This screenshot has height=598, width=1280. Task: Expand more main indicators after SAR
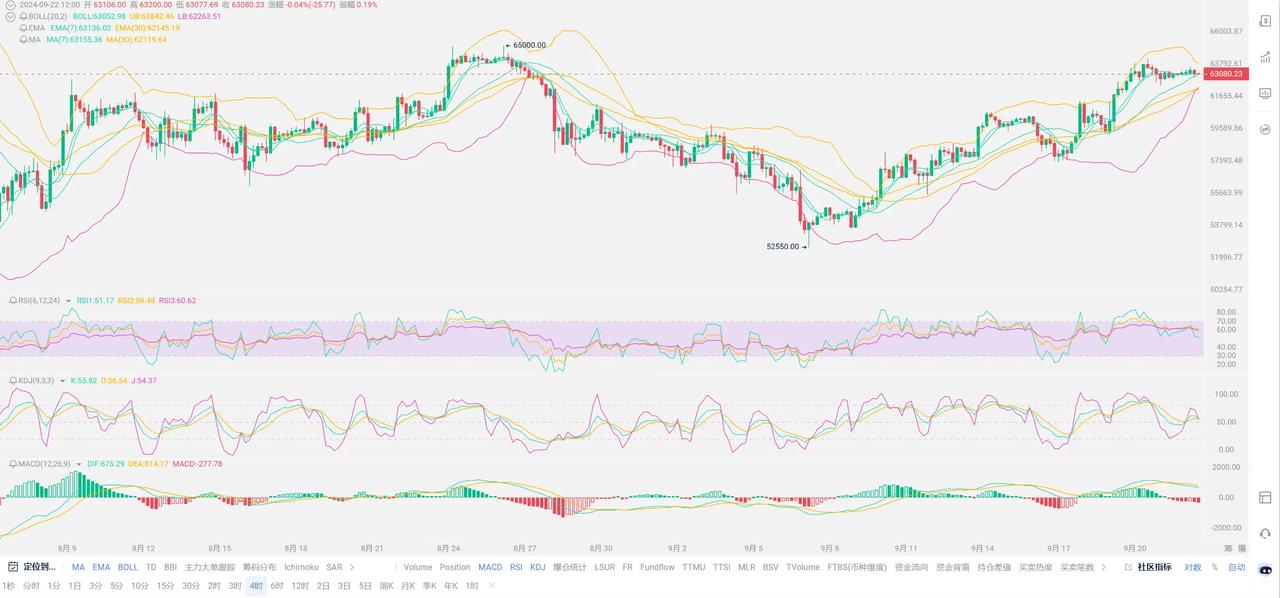coord(352,567)
